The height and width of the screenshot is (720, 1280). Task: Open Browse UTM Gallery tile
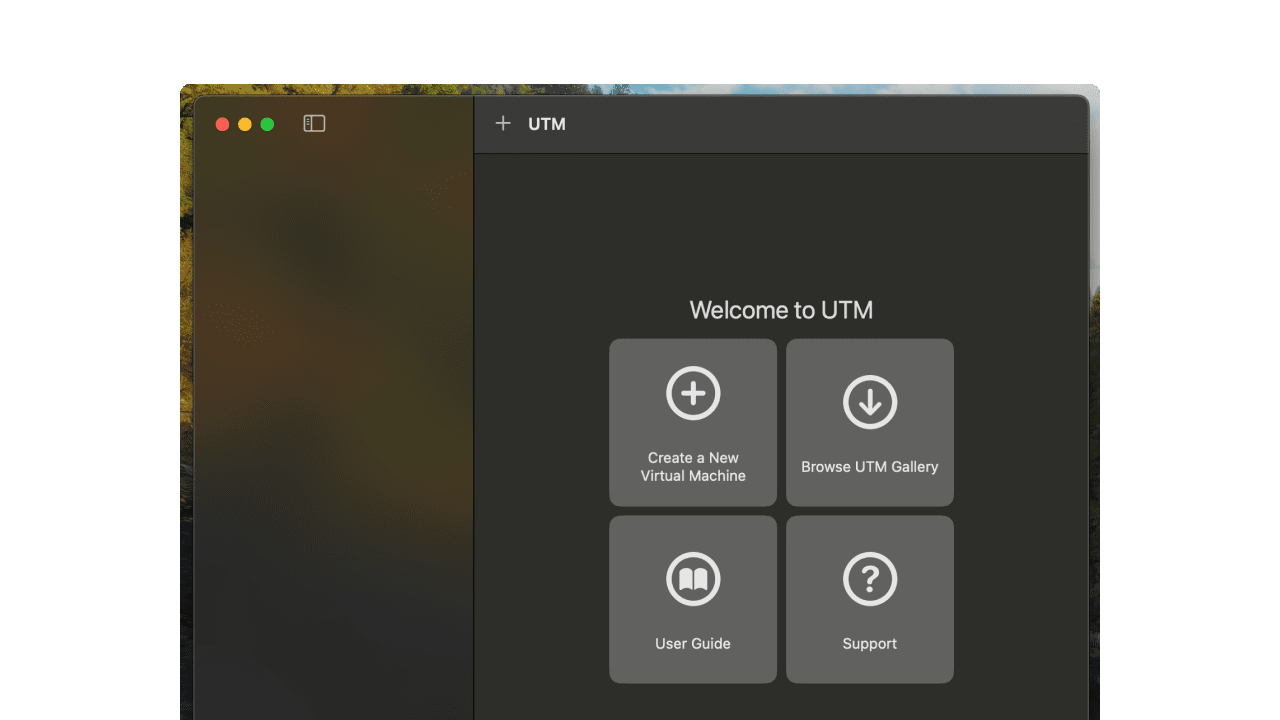(x=870, y=422)
